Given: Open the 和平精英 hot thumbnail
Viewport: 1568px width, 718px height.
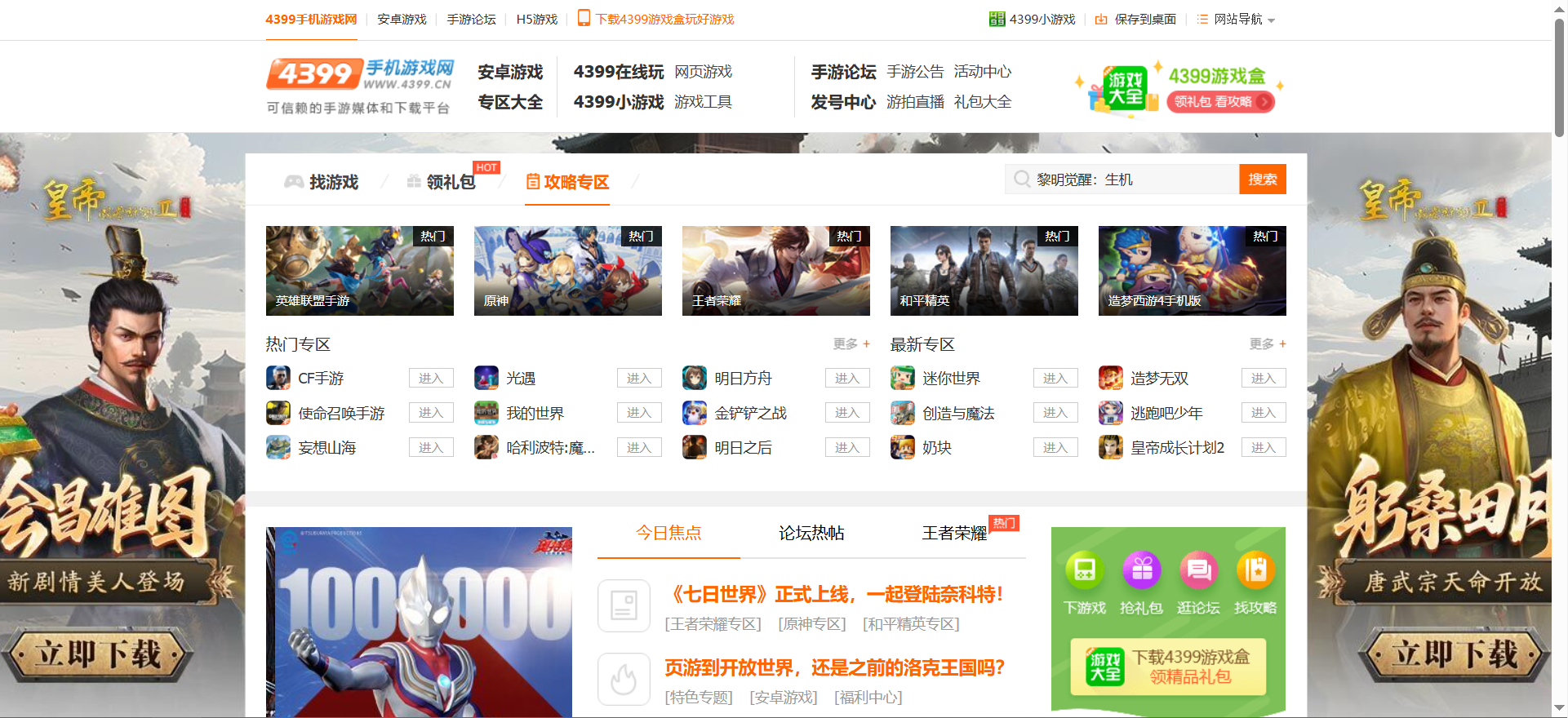Looking at the screenshot, I should 984,271.
